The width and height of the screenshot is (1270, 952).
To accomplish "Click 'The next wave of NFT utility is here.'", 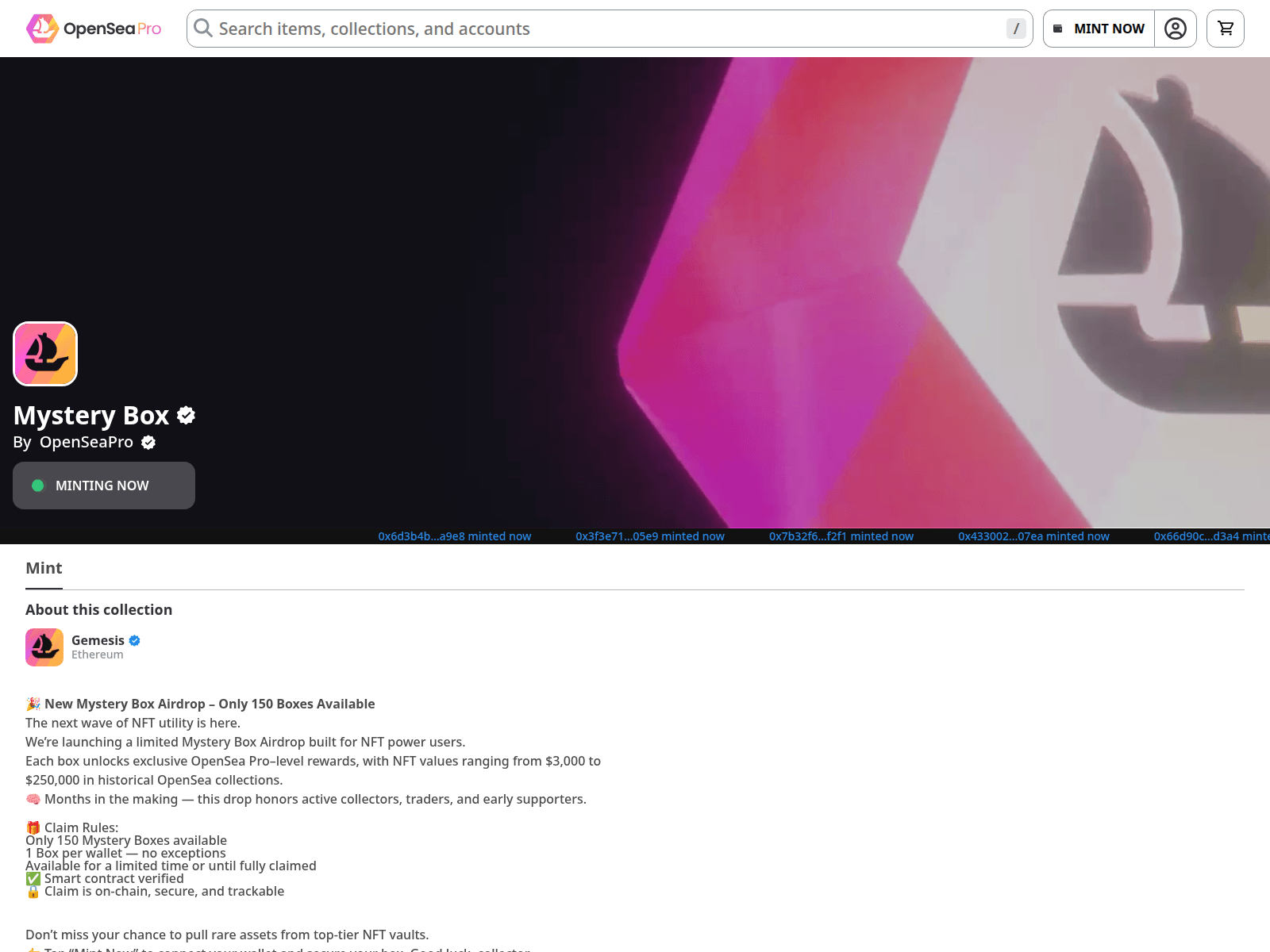I will [x=133, y=723].
